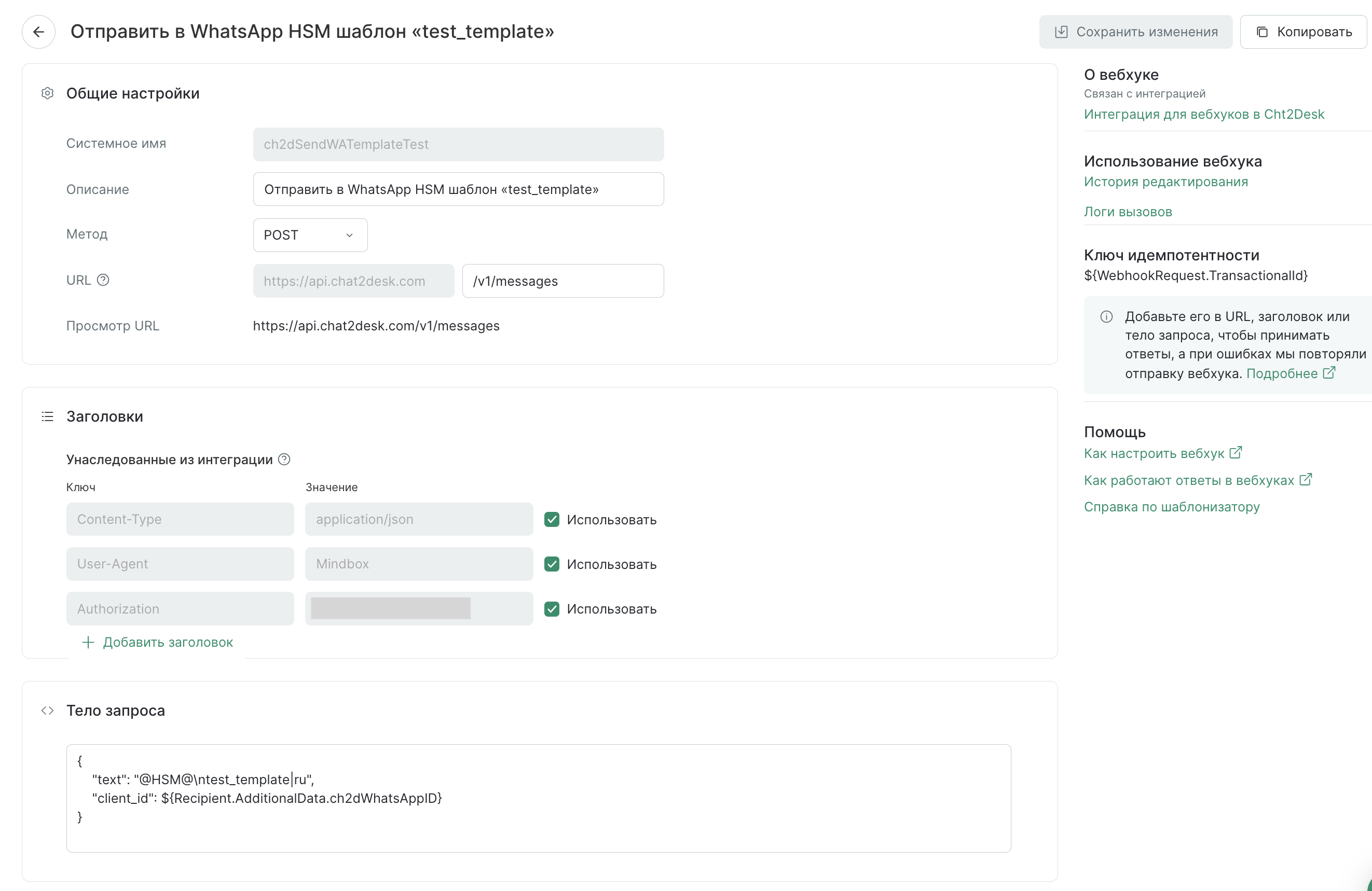
Task: Click the Использование вебхука heading
Action: click(1173, 161)
